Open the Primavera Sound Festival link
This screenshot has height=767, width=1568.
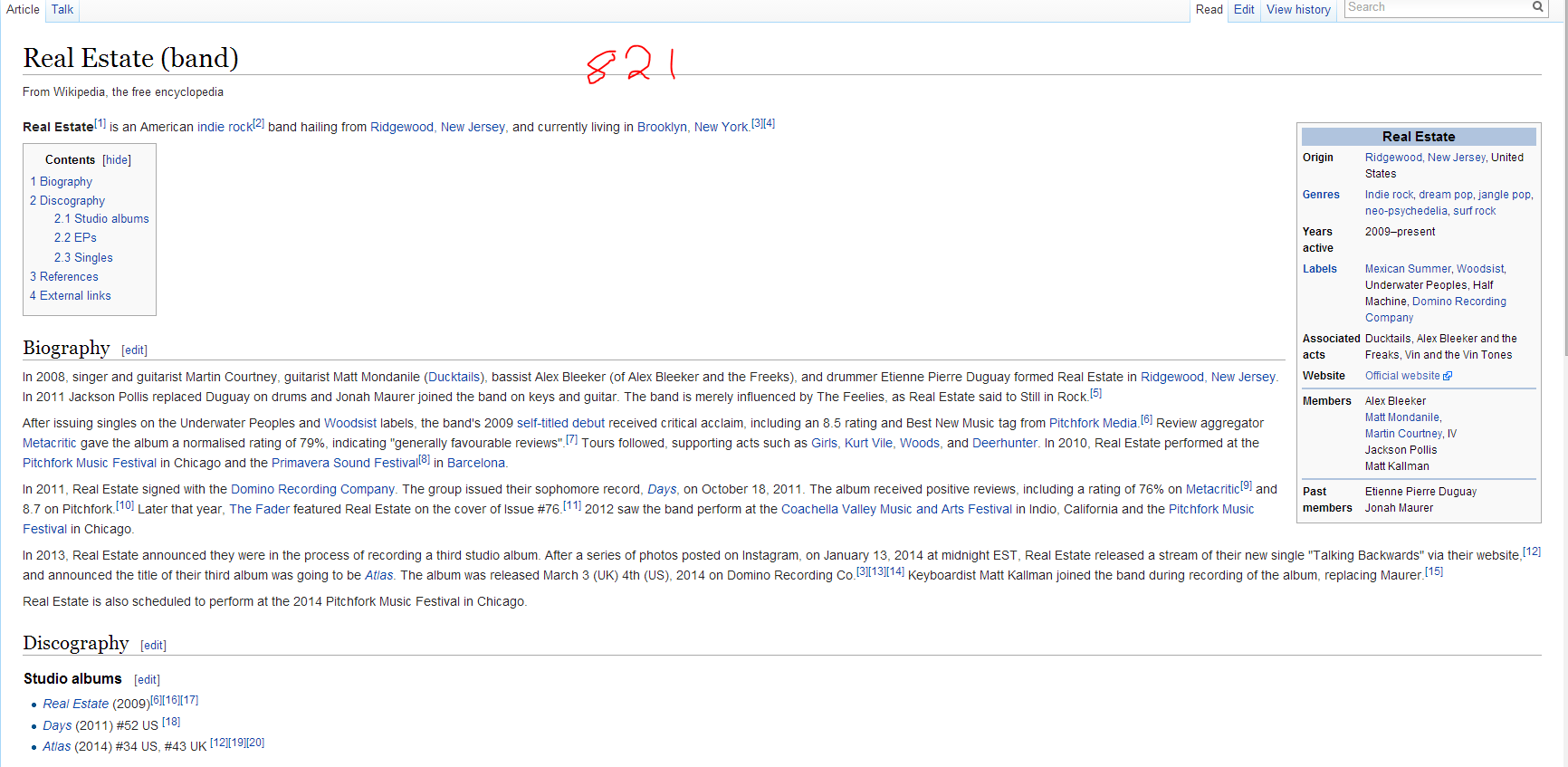coord(345,463)
